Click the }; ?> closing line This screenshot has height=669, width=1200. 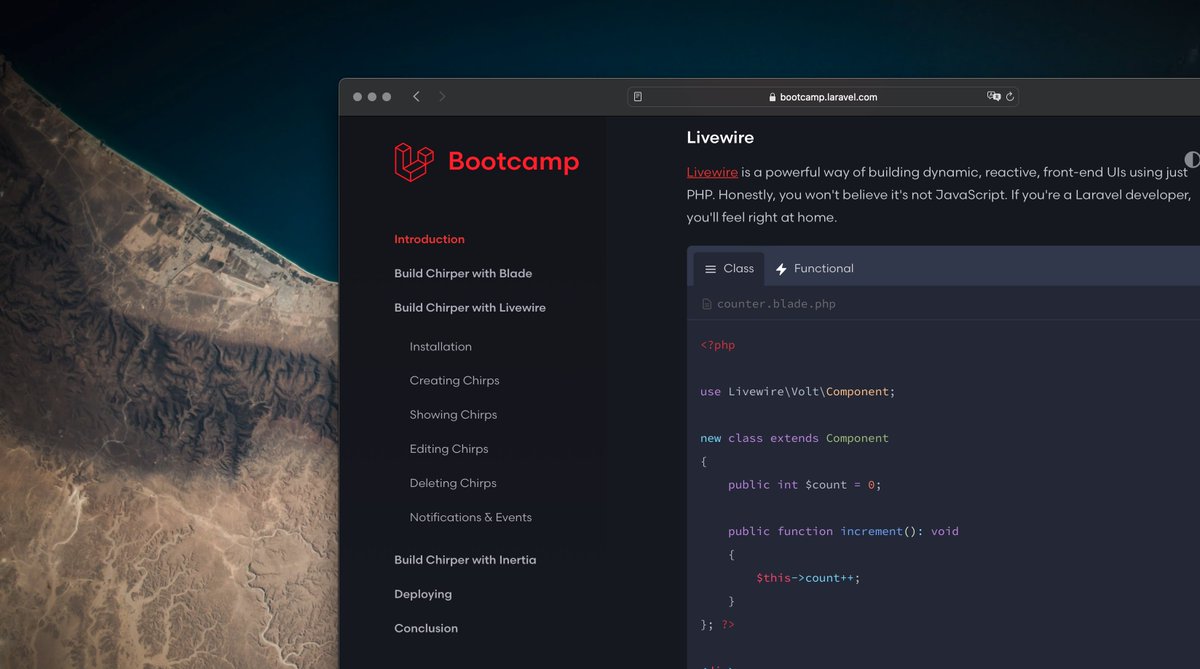717,624
